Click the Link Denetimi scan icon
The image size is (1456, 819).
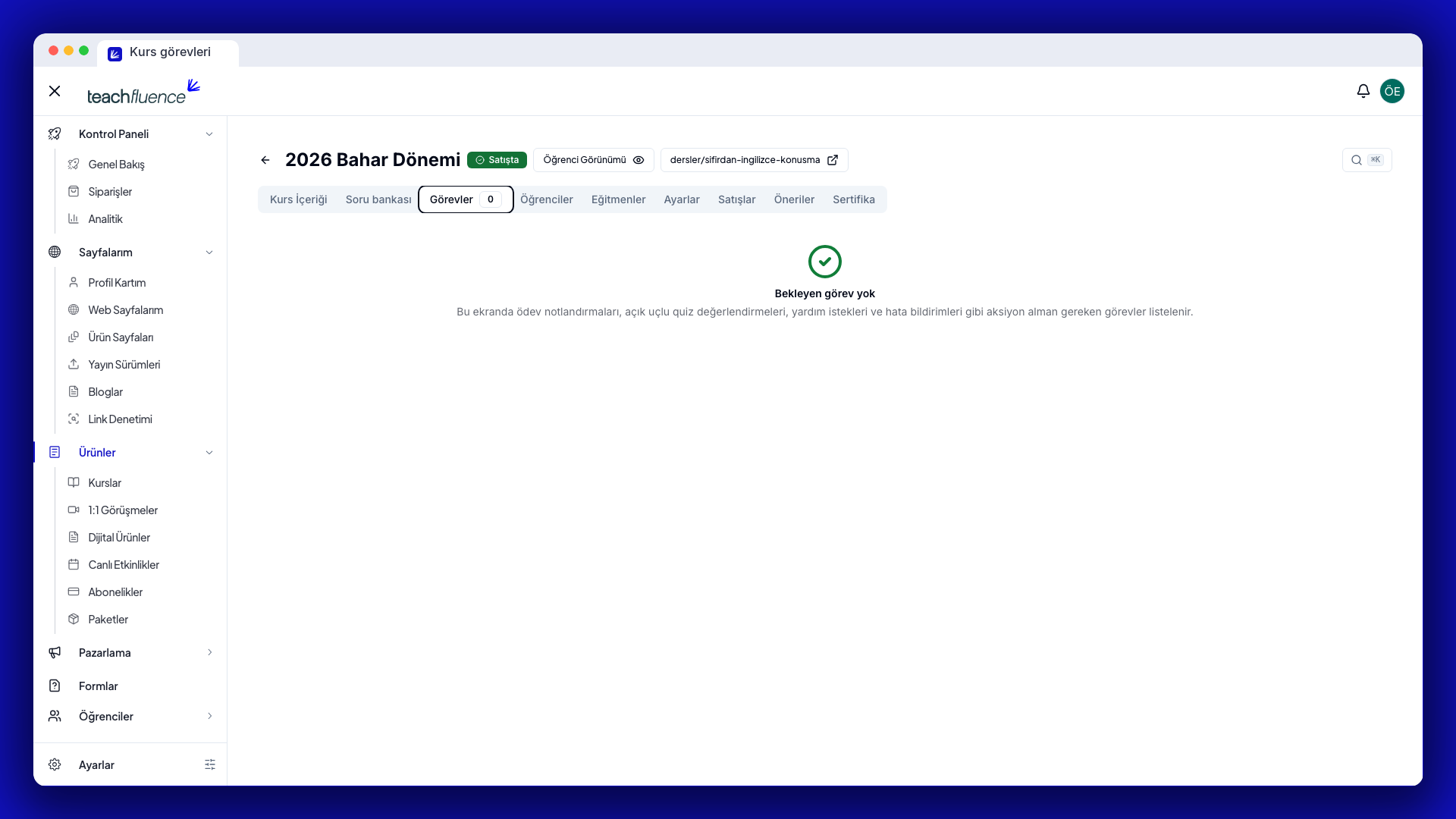74,419
